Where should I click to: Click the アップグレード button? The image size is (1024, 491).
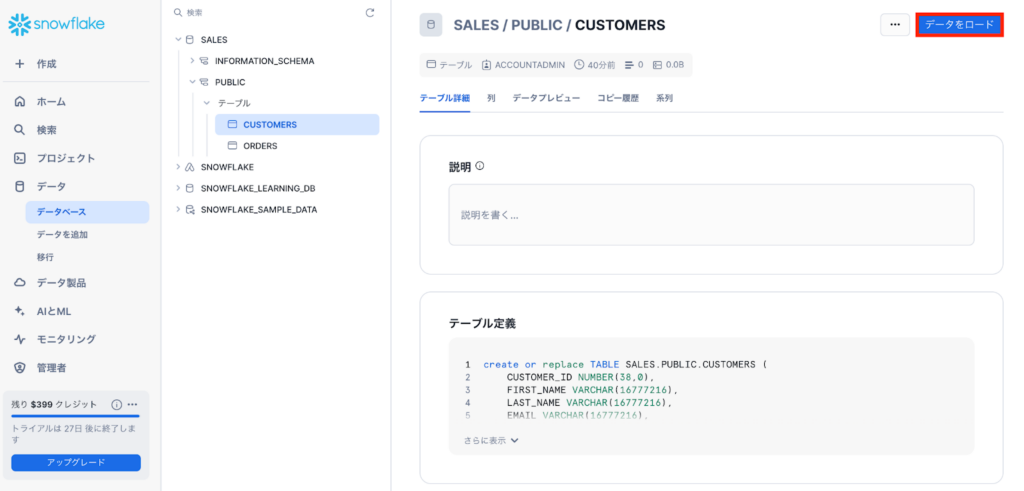(x=76, y=463)
